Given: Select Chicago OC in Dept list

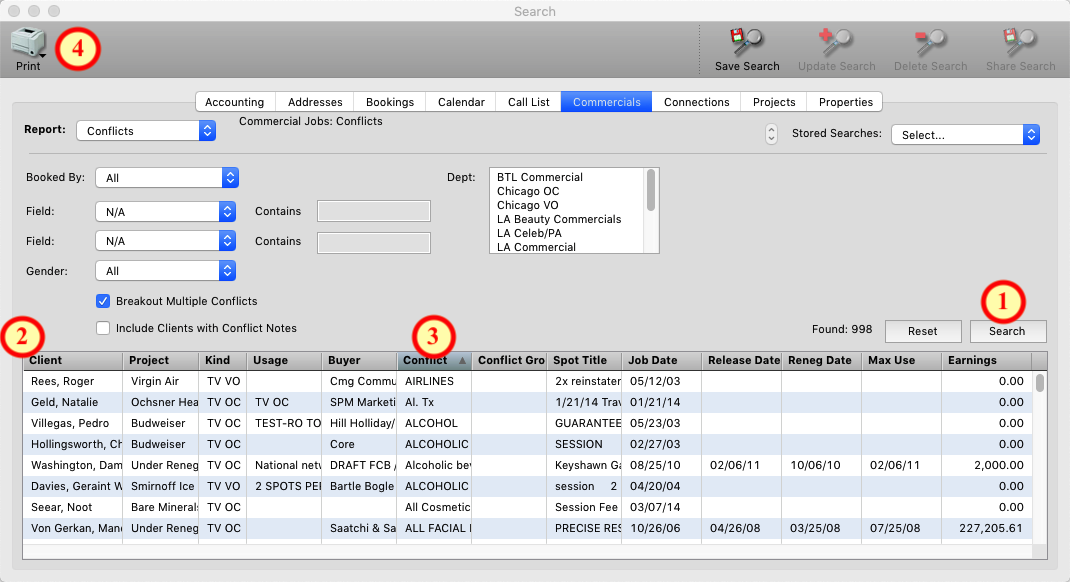Looking at the screenshot, I should click(x=527, y=191).
